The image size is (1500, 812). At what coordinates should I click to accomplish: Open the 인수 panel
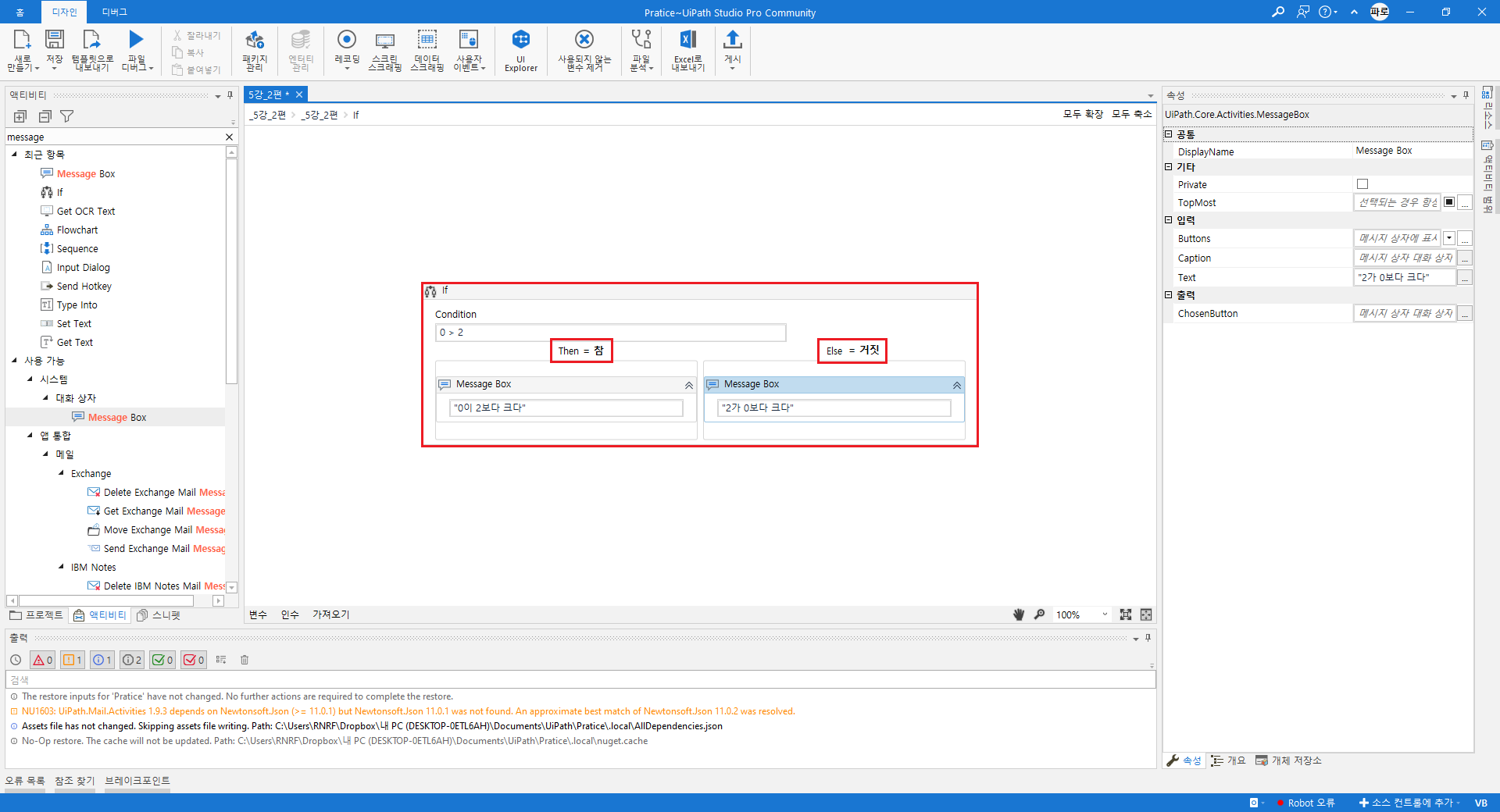click(290, 614)
